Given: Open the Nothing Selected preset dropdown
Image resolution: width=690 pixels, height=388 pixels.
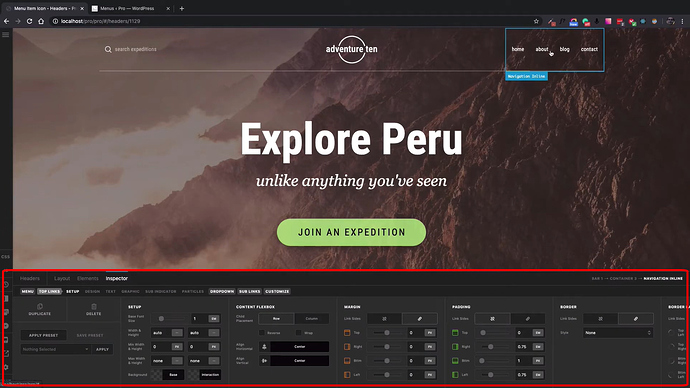Looking at the screenshot, I should 55,349.
